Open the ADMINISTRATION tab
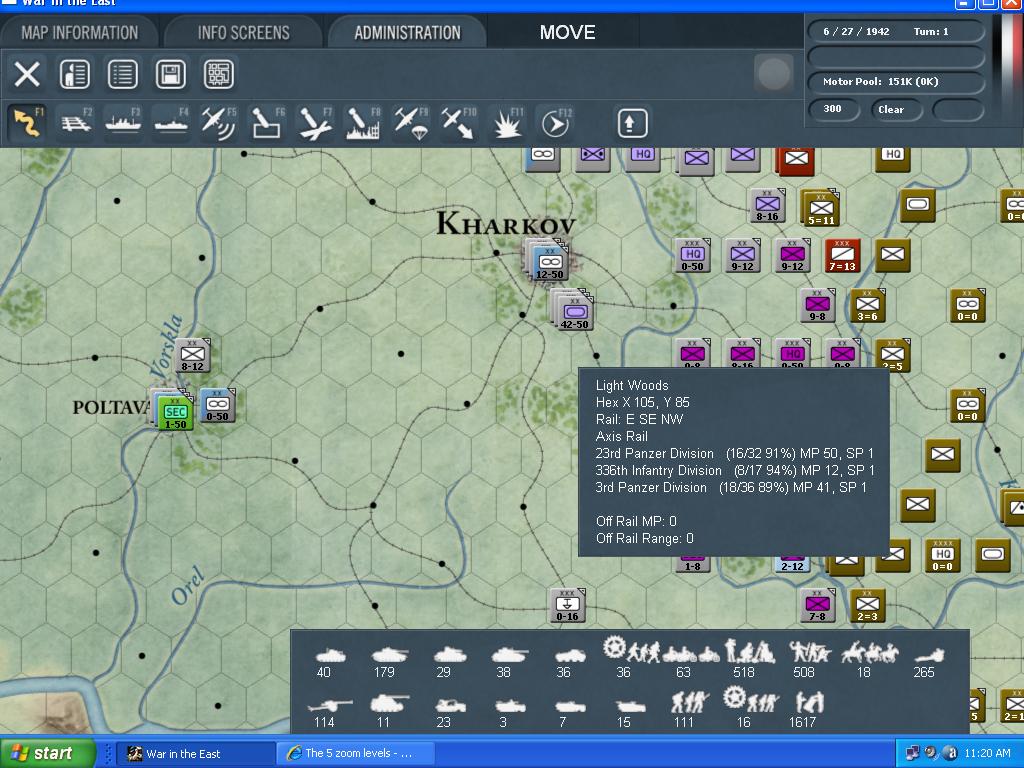 pyautogui.click(x=408, y=32)
